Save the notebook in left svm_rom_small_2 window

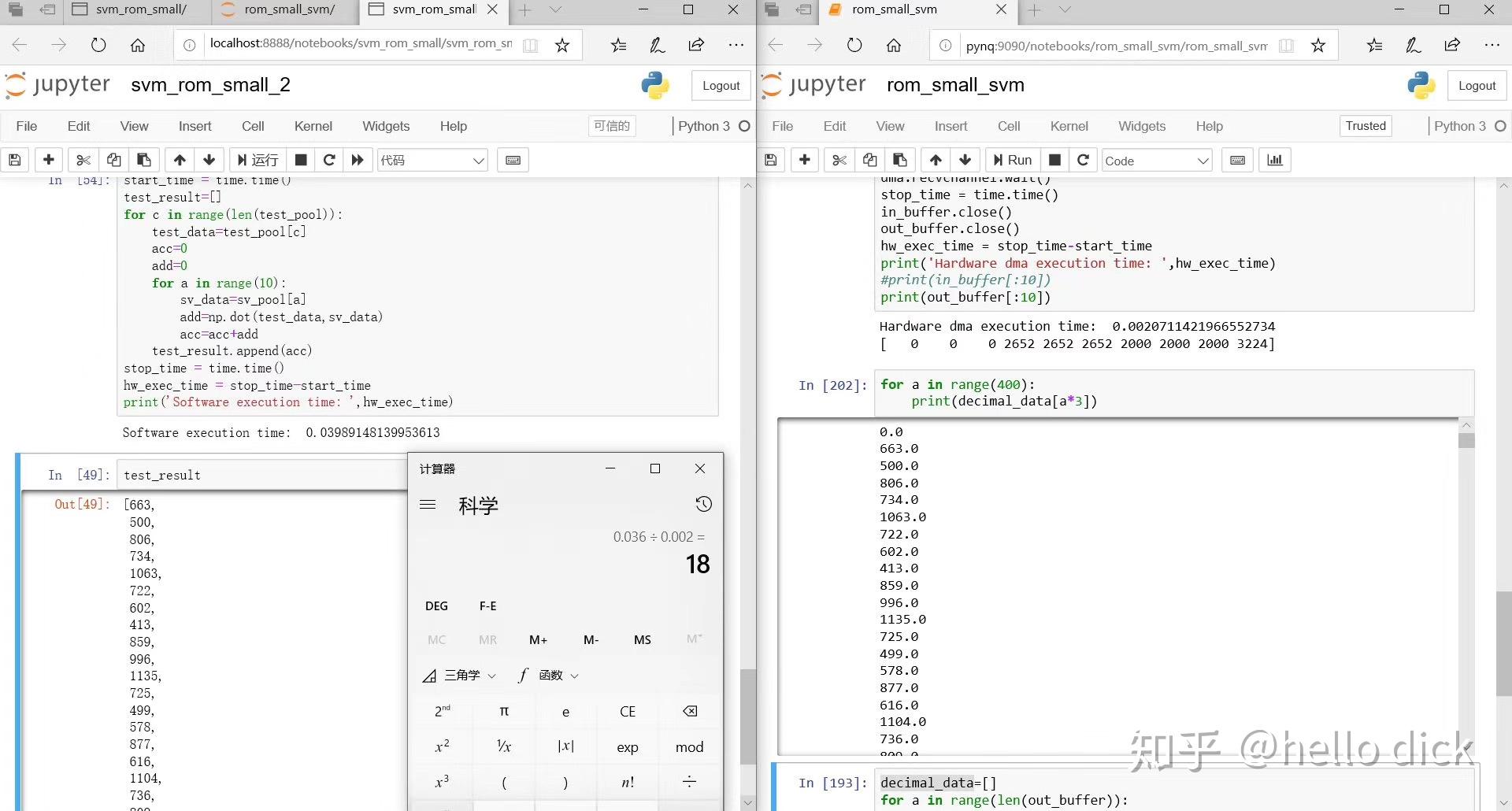15,161
